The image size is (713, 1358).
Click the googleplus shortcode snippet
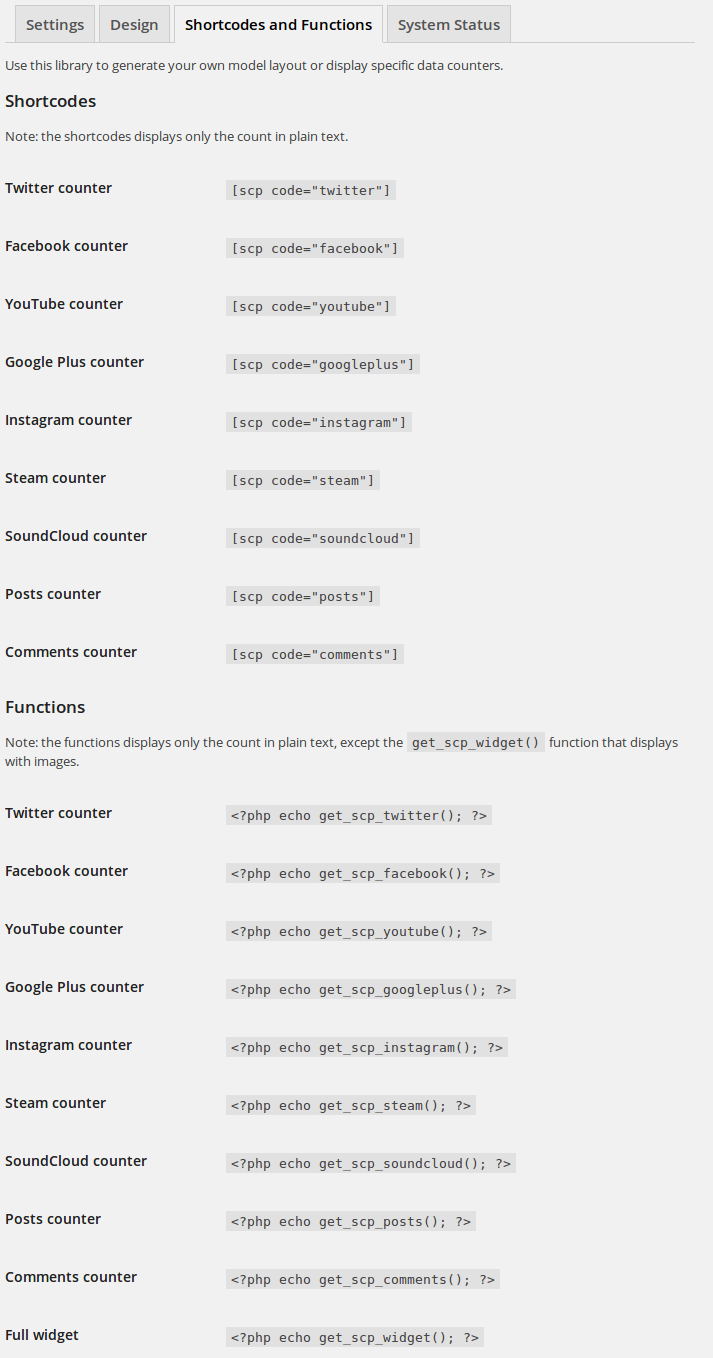point(323,364)
